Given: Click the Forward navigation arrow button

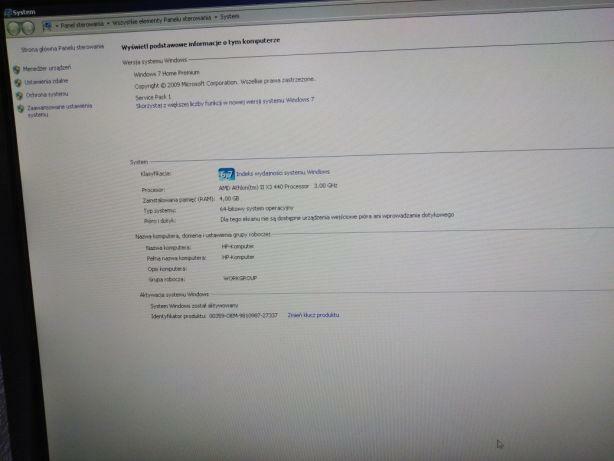Looking at the screenshot, I should coord(28,27).
